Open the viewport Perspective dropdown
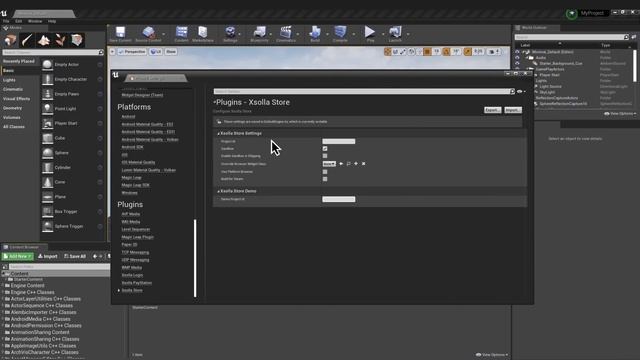 [132, 52]
